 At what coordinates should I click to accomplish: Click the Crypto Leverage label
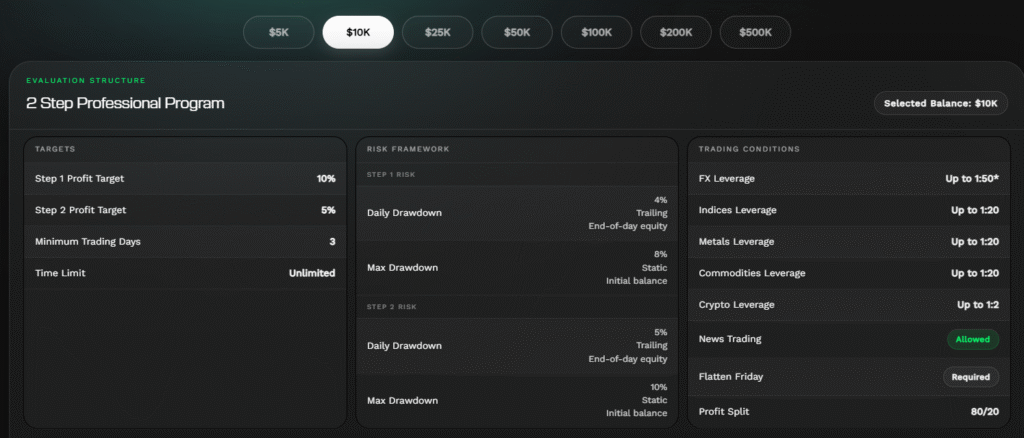point(736,305)
